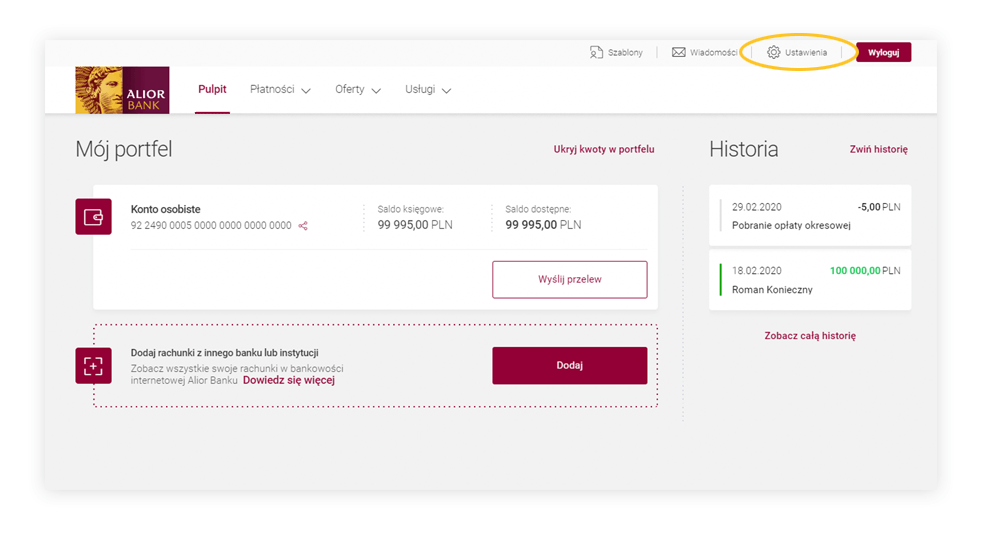990x540 pixels.
Task: Click the add-account scan icon
Action: click(x=93, y=366)
